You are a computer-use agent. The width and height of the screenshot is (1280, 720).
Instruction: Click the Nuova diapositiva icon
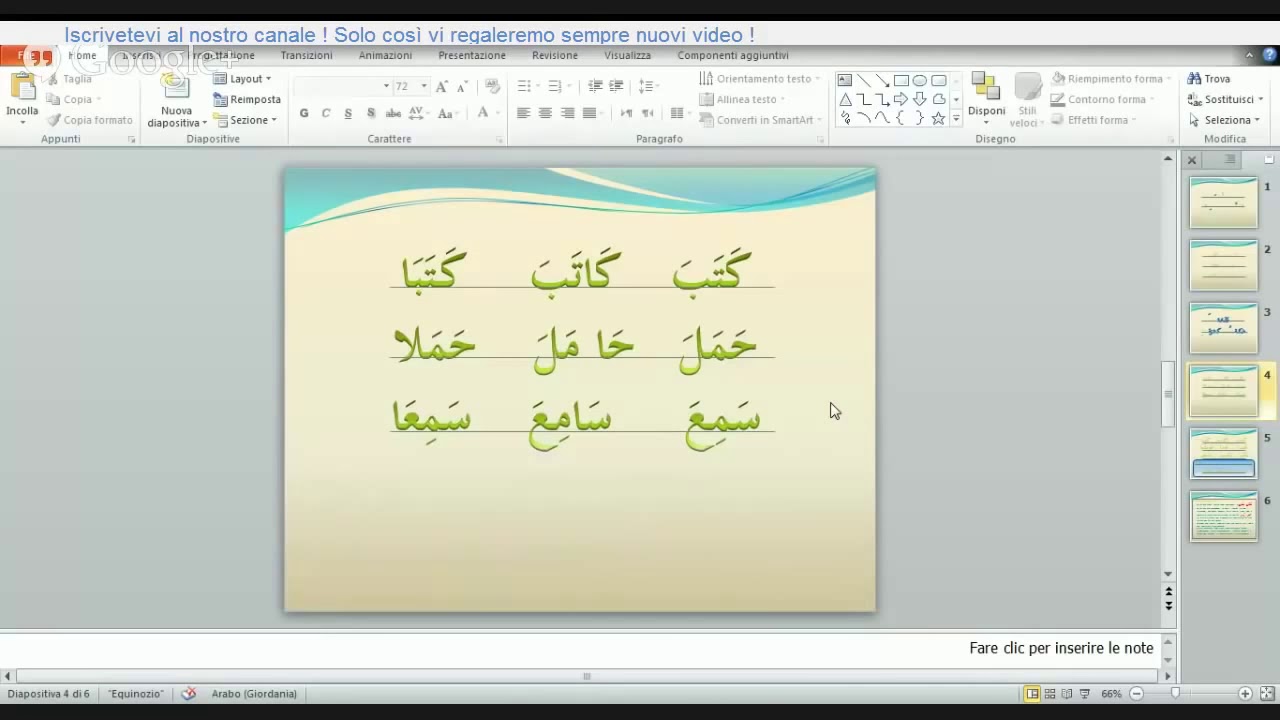pyautogui.click(x=176, y=88)
